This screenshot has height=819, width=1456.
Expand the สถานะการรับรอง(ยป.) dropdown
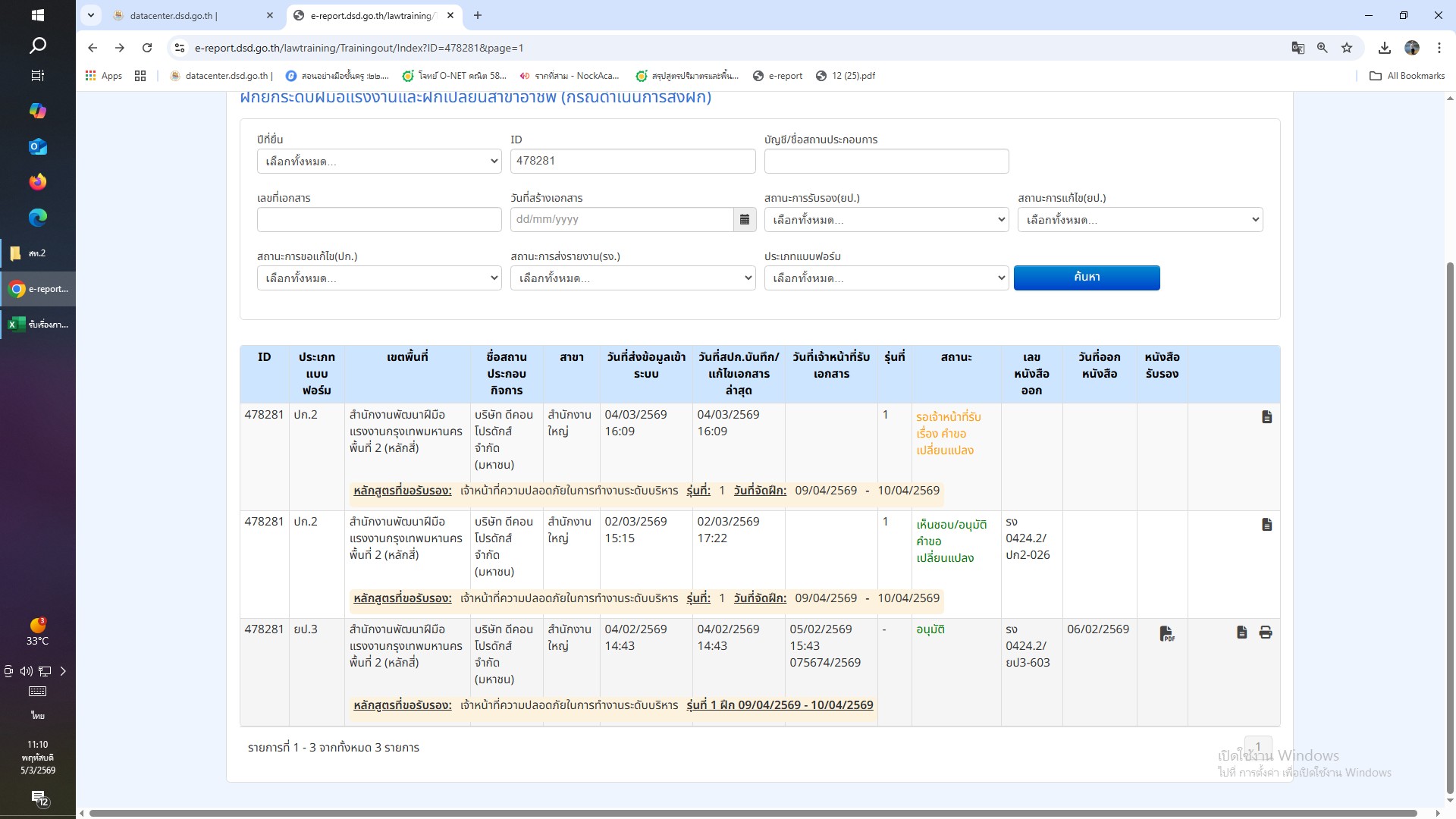886,220
